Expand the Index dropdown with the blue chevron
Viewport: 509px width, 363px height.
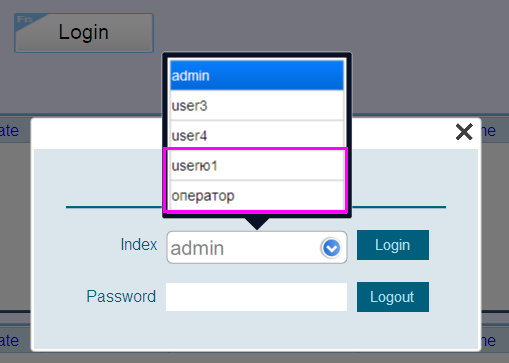click(331, 248)
